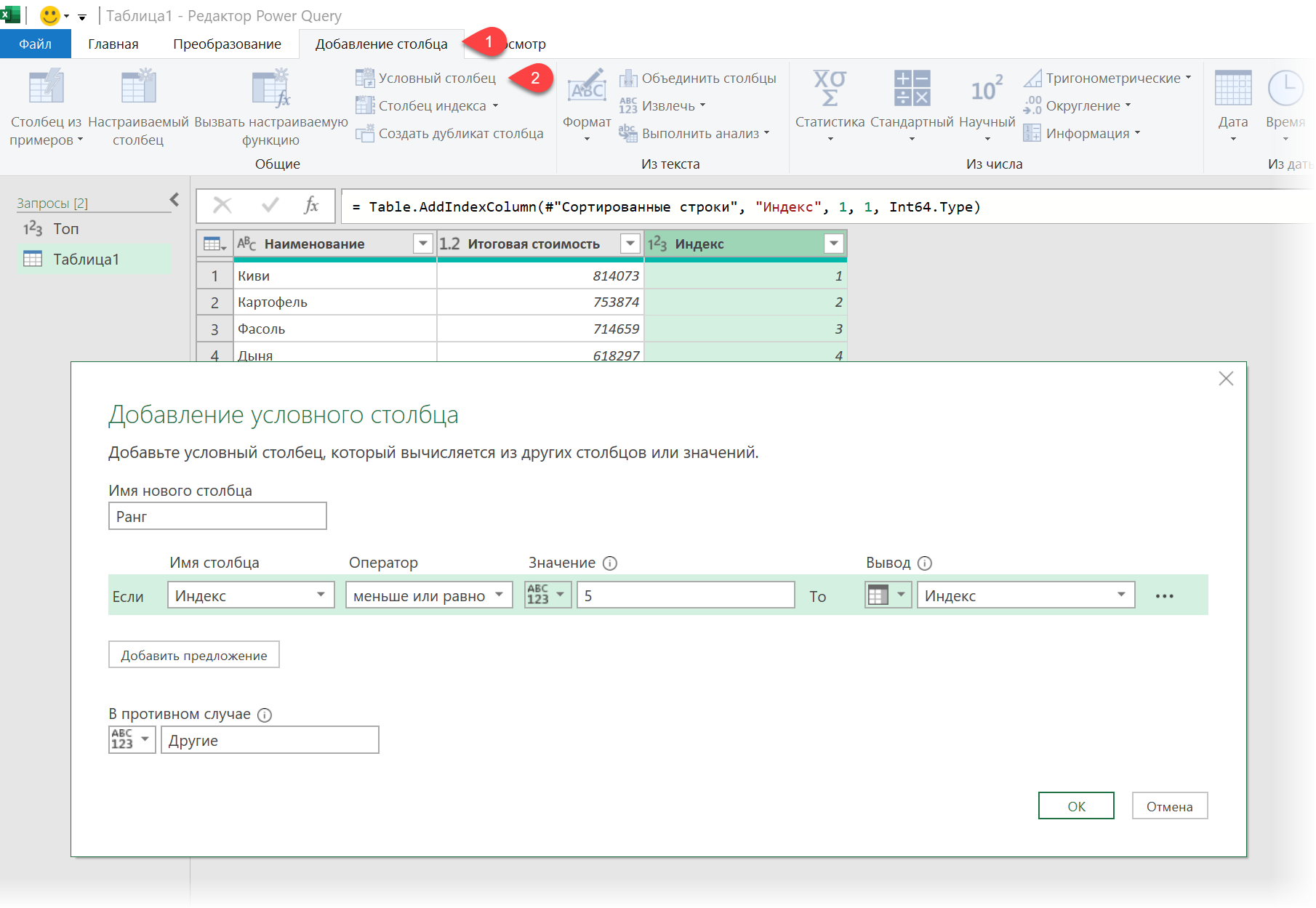1316x908 pixels.
Task: Select the Добавление столбца tab
Action: (381, 44)
